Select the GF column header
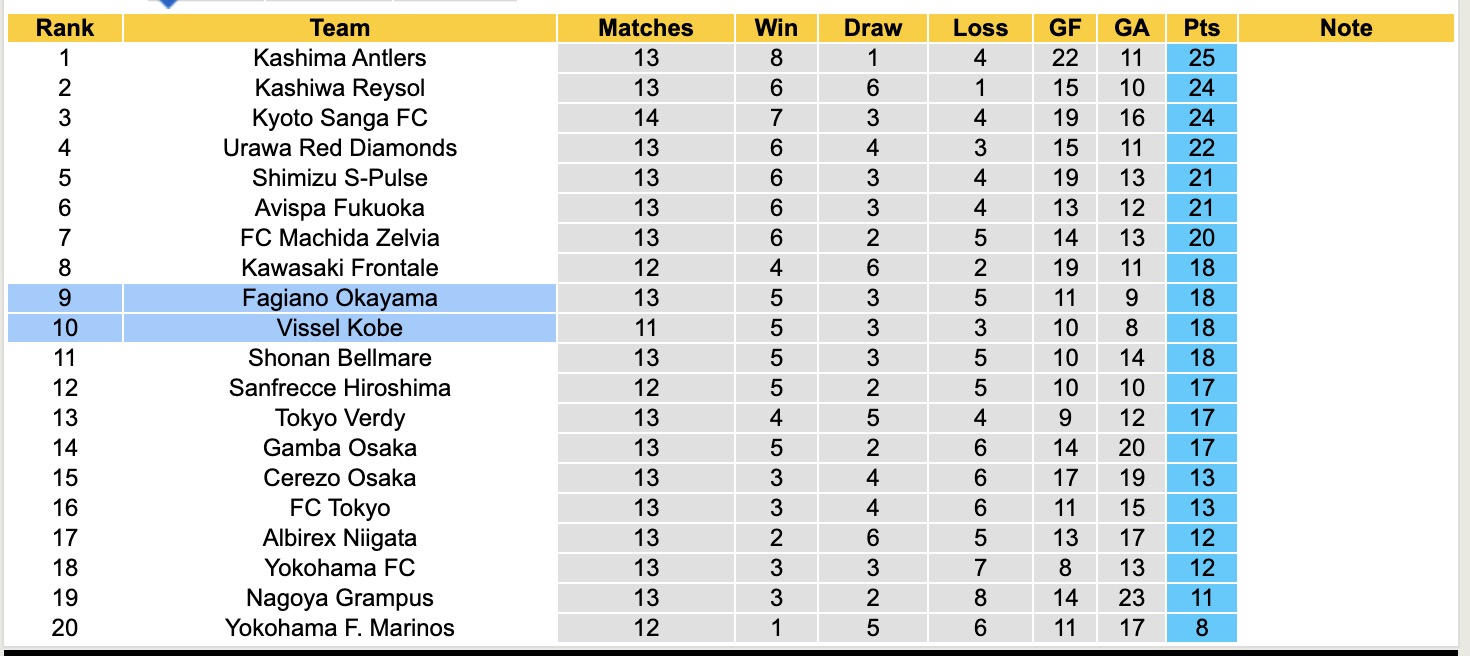This screenshot has height=656, width=1470. click(x=1065, y=28)
